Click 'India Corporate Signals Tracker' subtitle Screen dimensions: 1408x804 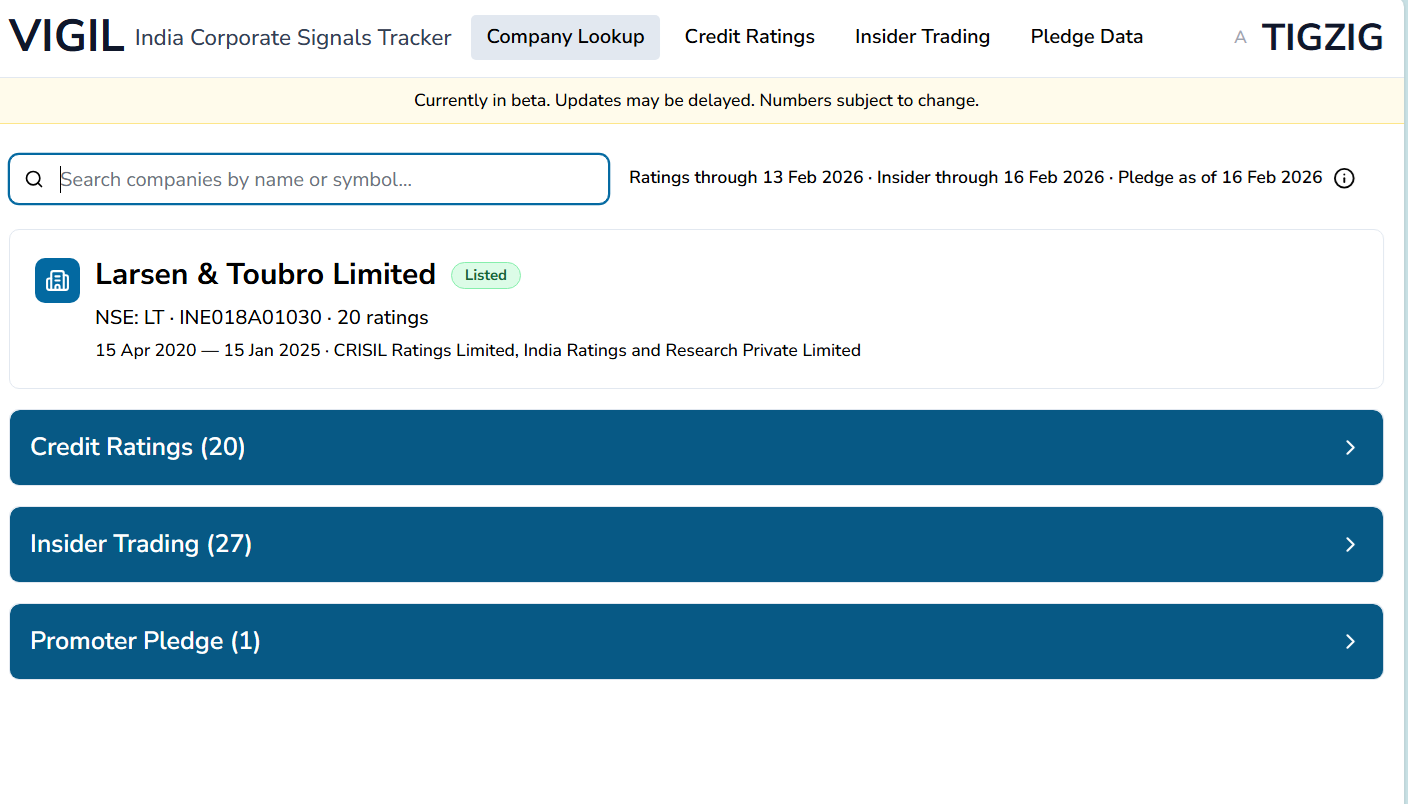(293, 38)
